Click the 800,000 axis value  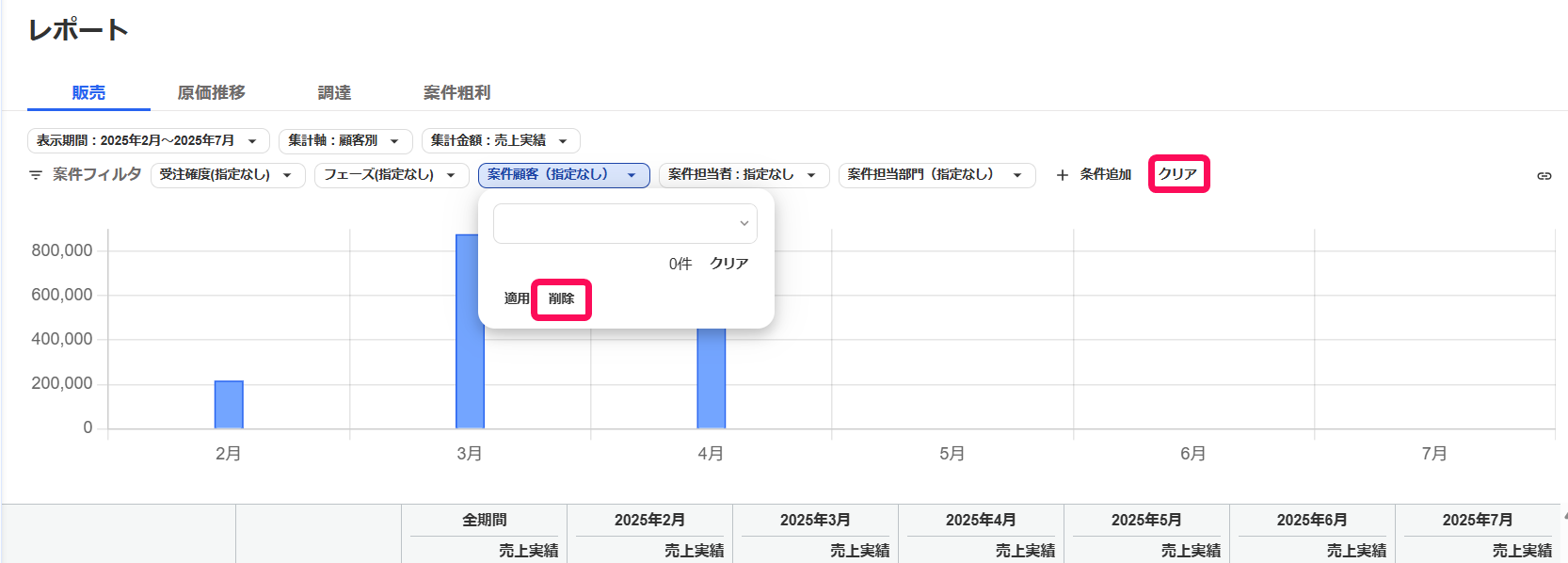pos(62,250)
